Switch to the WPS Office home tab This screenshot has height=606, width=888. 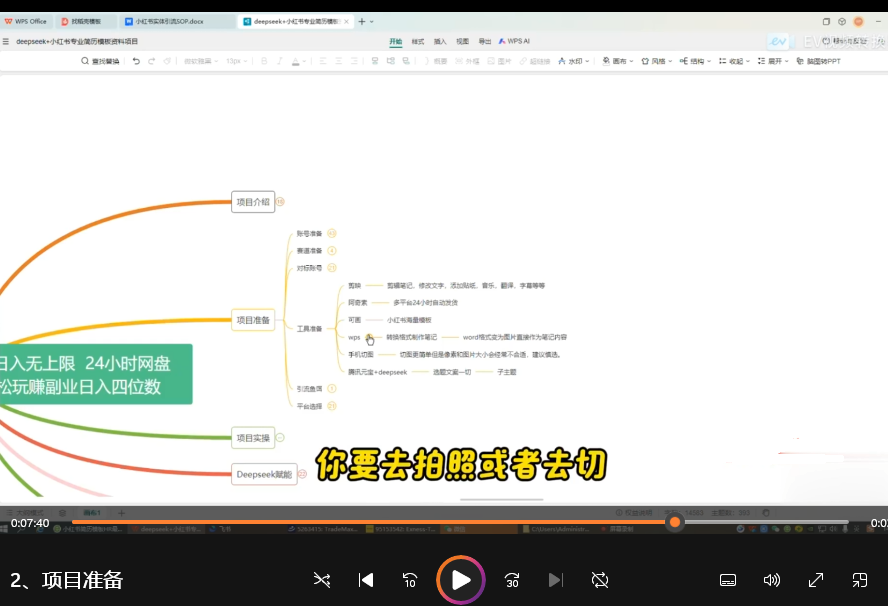(x=26, y=22)
